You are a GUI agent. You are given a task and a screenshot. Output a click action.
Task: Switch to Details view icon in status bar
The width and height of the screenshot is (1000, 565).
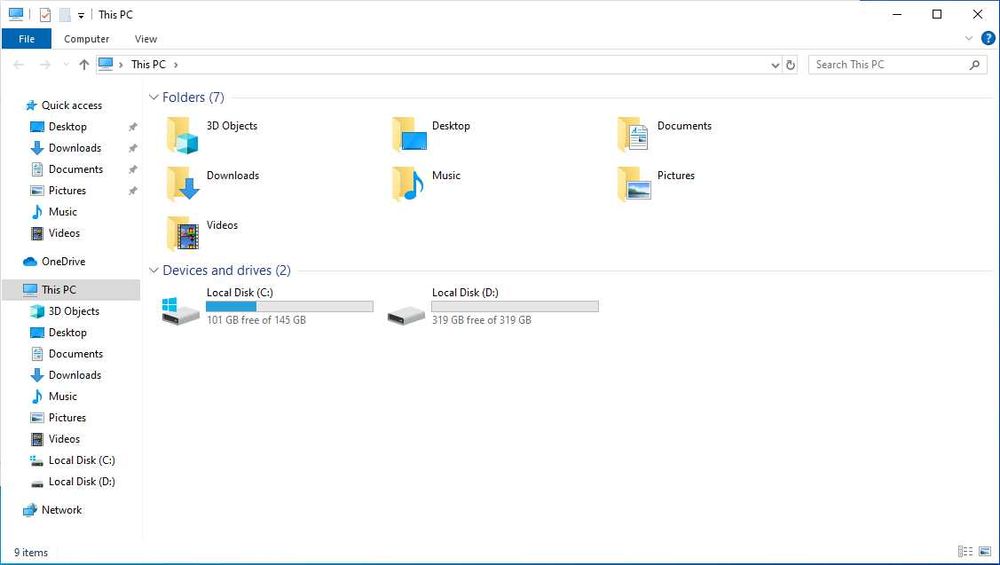pos(965,552)
